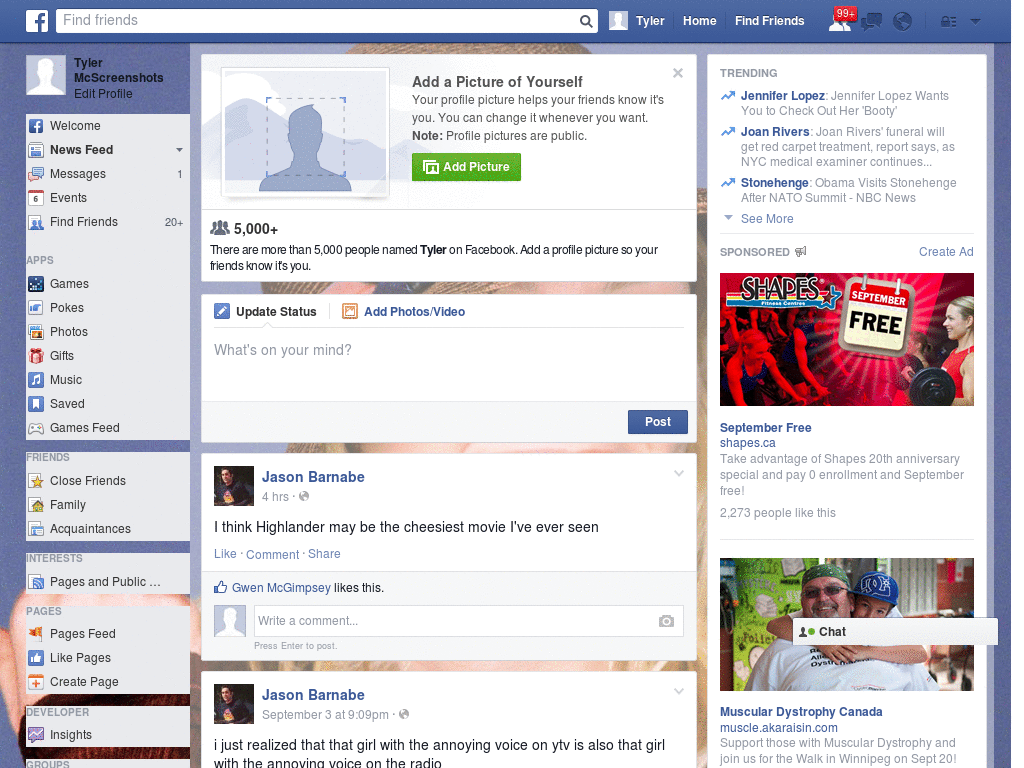Screen dimensions: 1024x768
Task: Click the Find Friends sidebar icon
Action: tap(36, 222)
